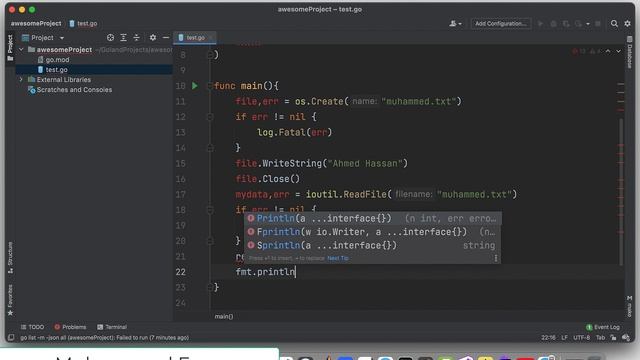640x360 pixels.
Task: Open the user account dropdown icon
Action: coord(455,24)
